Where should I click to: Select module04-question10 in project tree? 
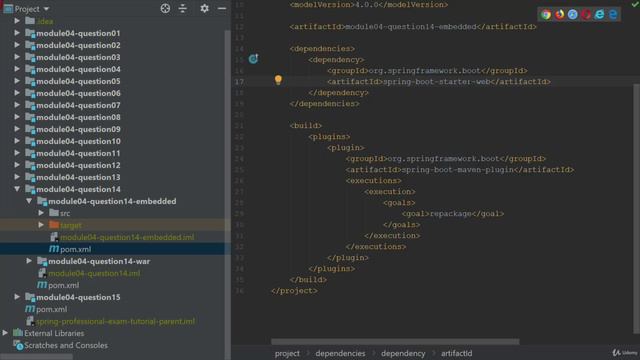point(78,141)
